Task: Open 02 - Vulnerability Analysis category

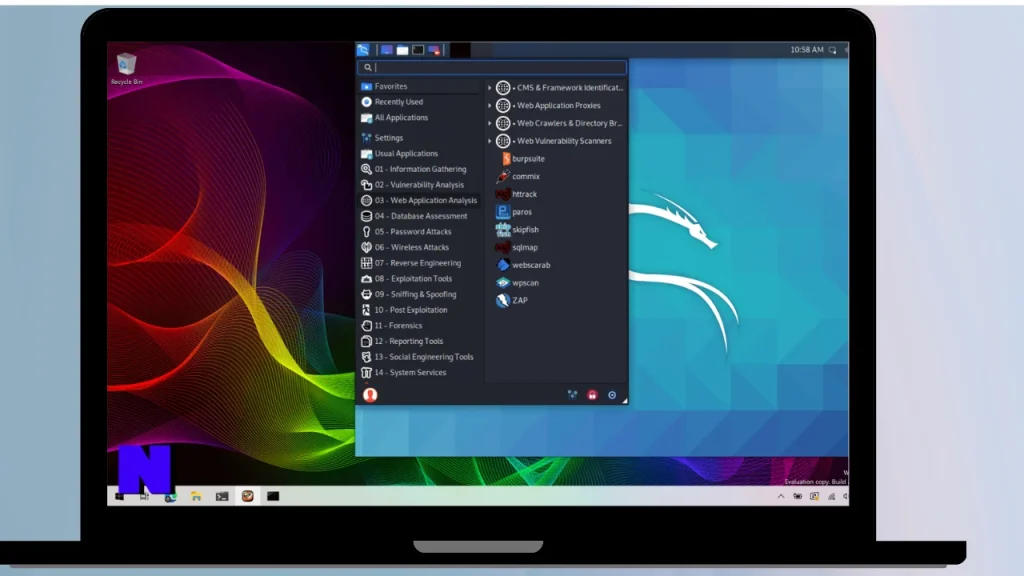Action: pos(419,185)
